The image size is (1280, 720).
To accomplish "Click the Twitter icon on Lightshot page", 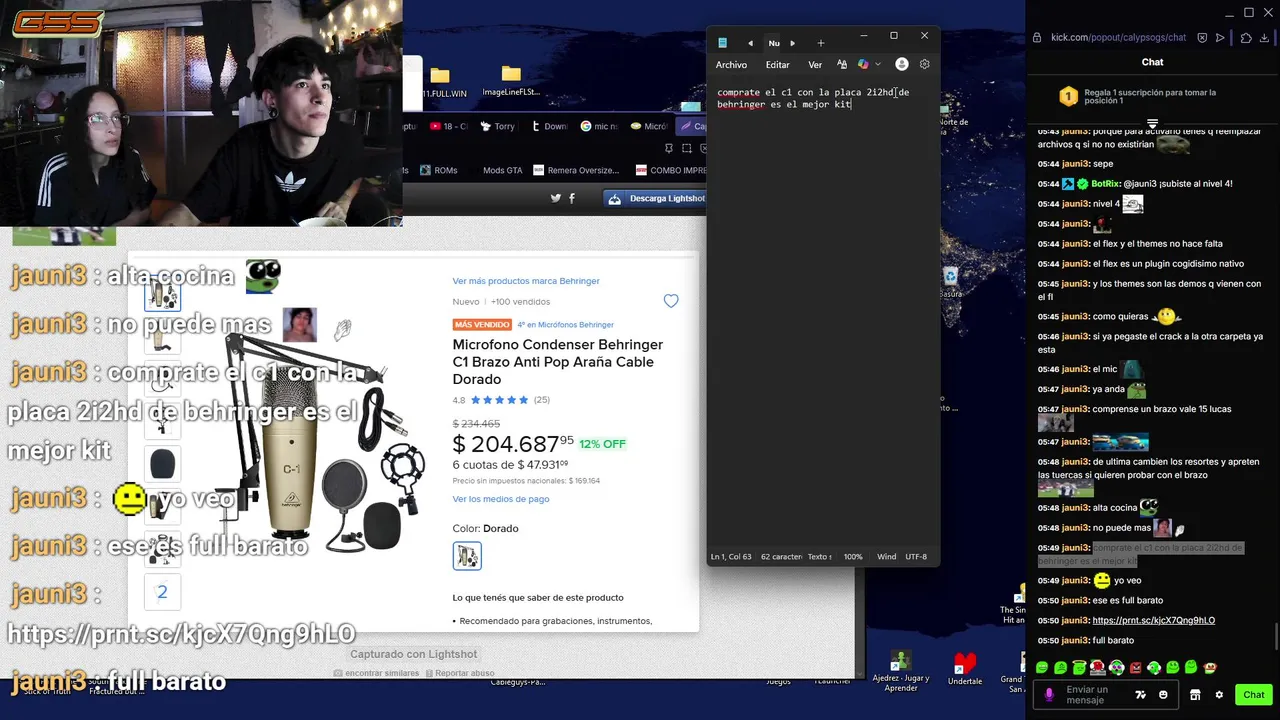I will (x=556, y=198).
